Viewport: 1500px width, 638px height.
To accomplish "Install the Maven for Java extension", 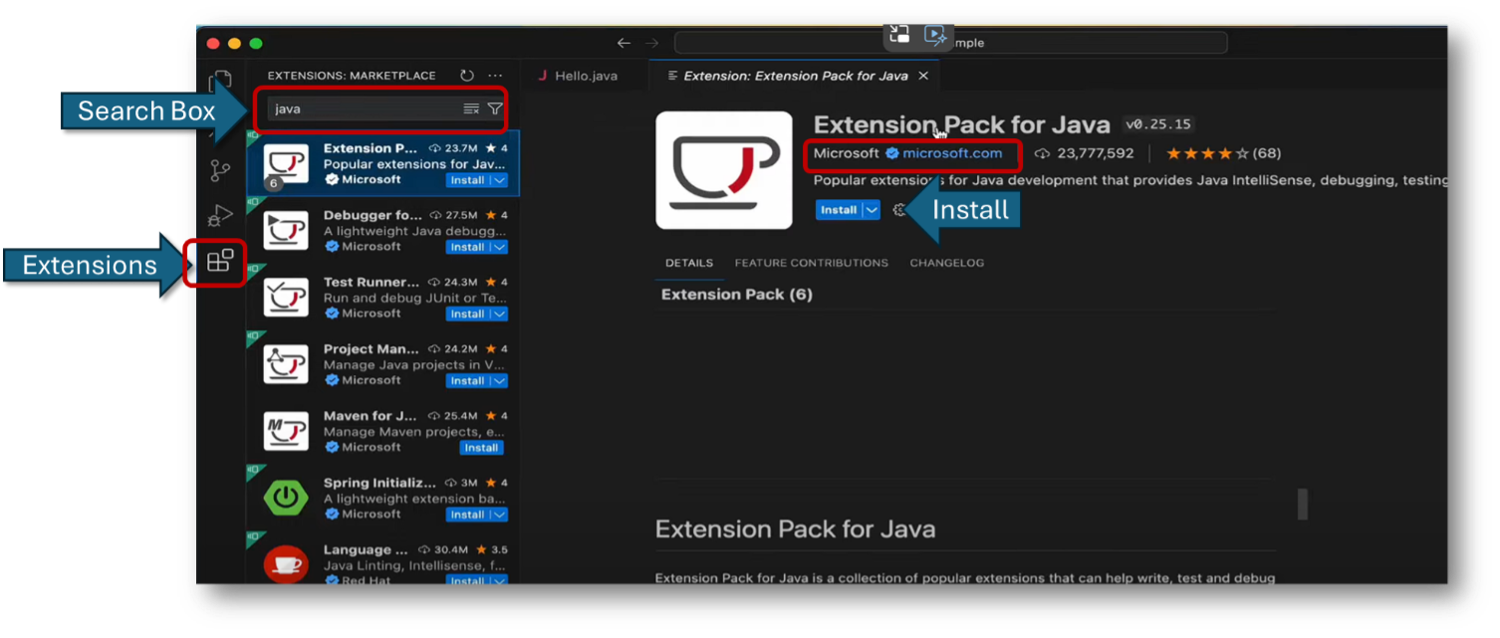I will 480,447.
